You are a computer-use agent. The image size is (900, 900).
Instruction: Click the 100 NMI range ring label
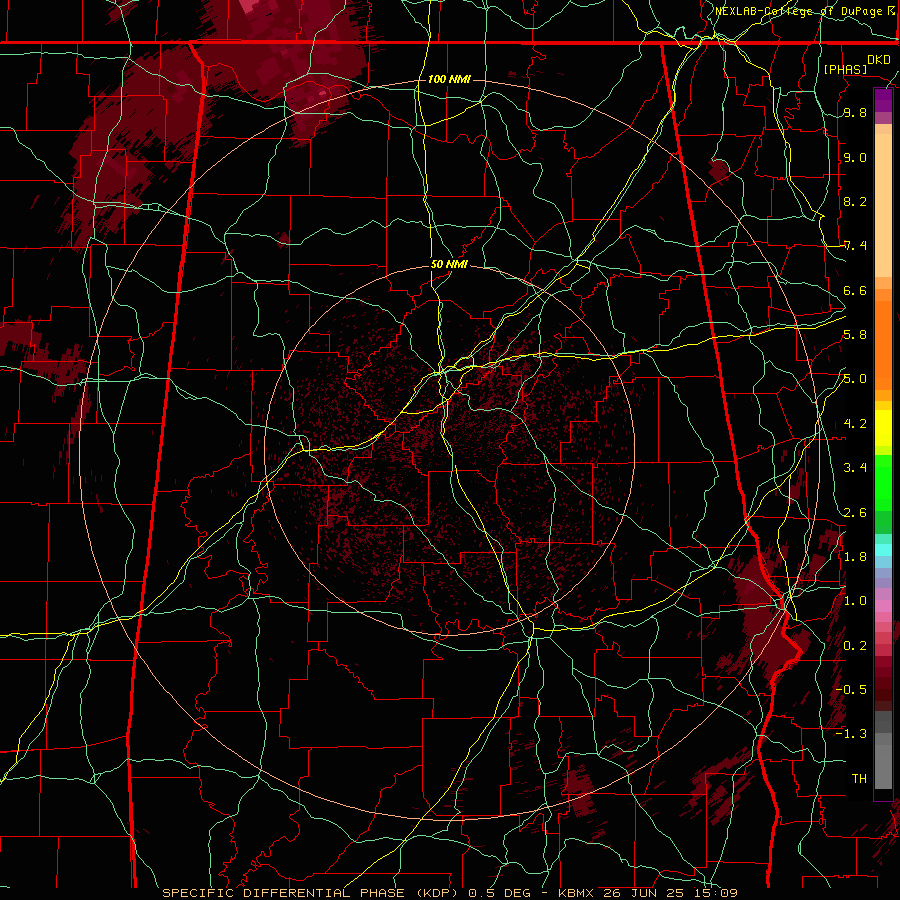tap(449, 79)
